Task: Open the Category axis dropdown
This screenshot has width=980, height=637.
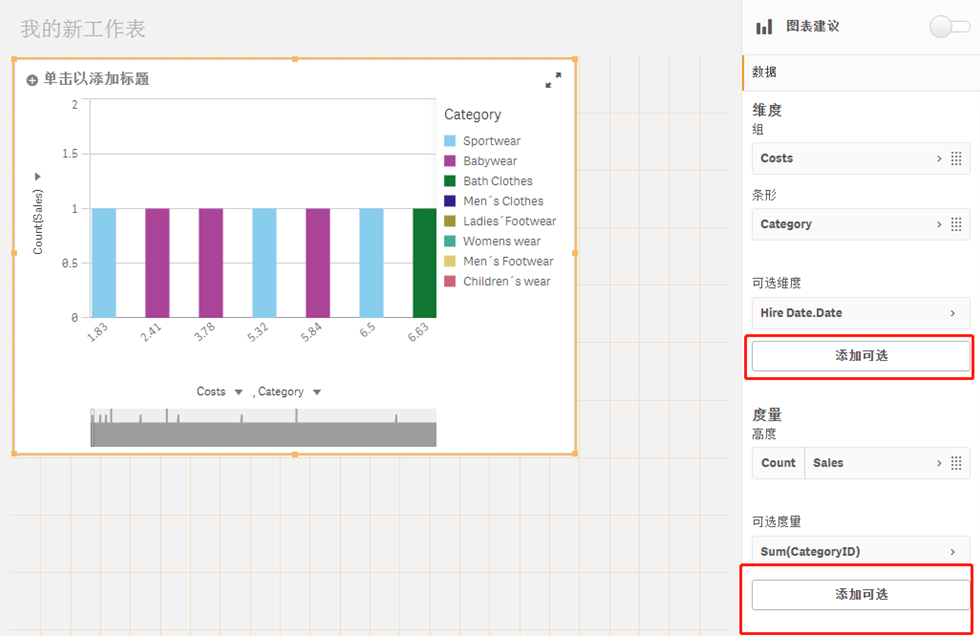Action: click(x=317, y=393)
